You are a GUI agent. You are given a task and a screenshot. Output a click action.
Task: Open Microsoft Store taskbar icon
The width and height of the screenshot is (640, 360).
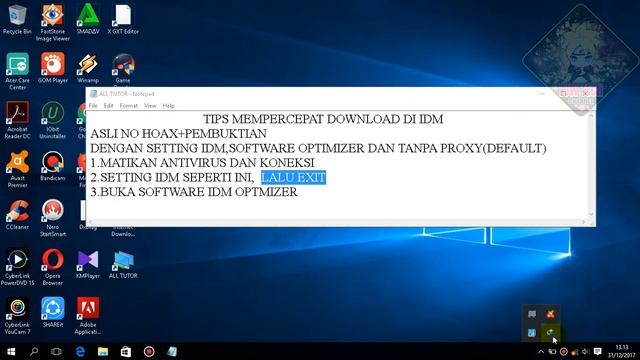[126, 351]
